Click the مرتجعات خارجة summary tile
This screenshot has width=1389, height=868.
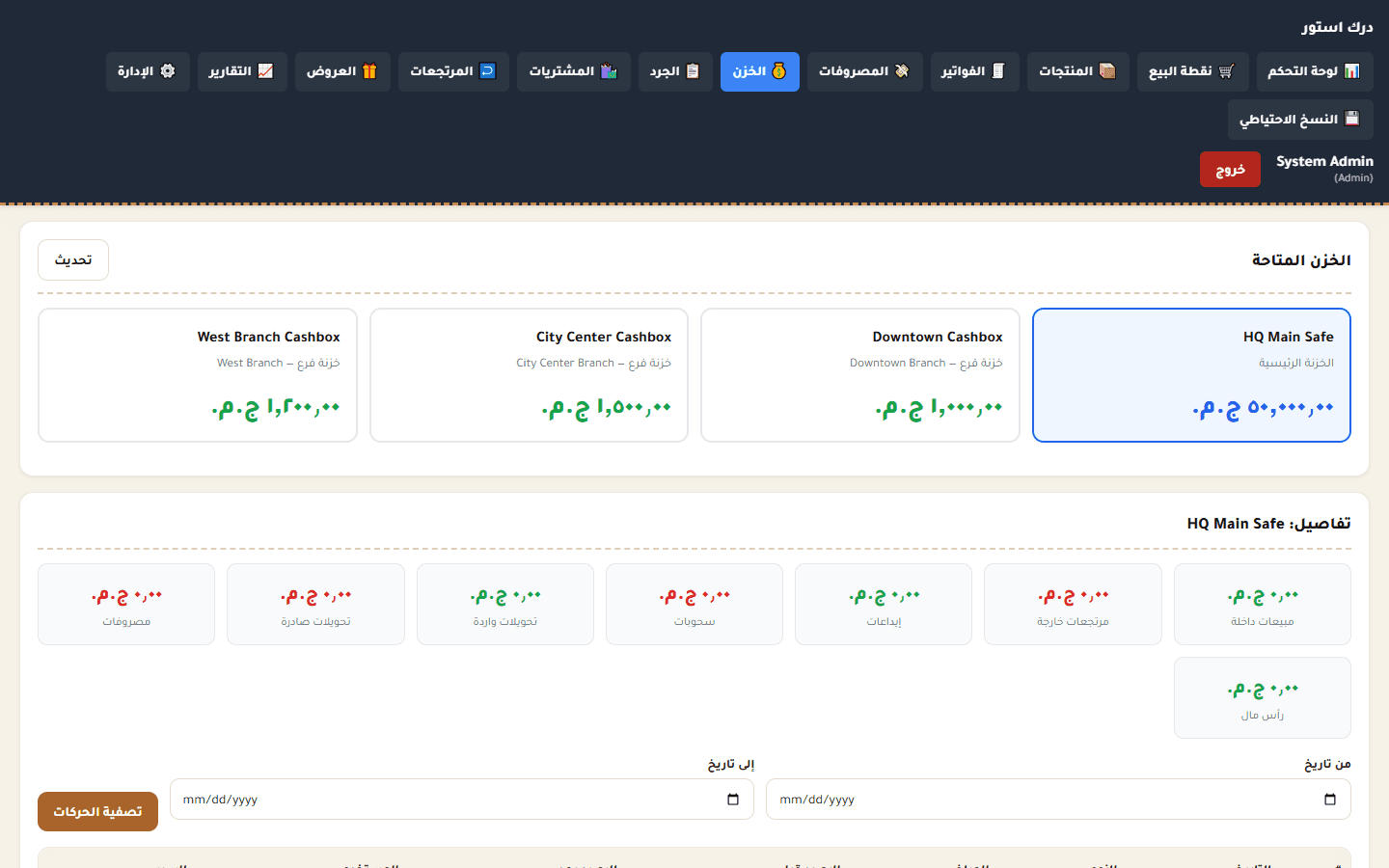point(1073,605)
